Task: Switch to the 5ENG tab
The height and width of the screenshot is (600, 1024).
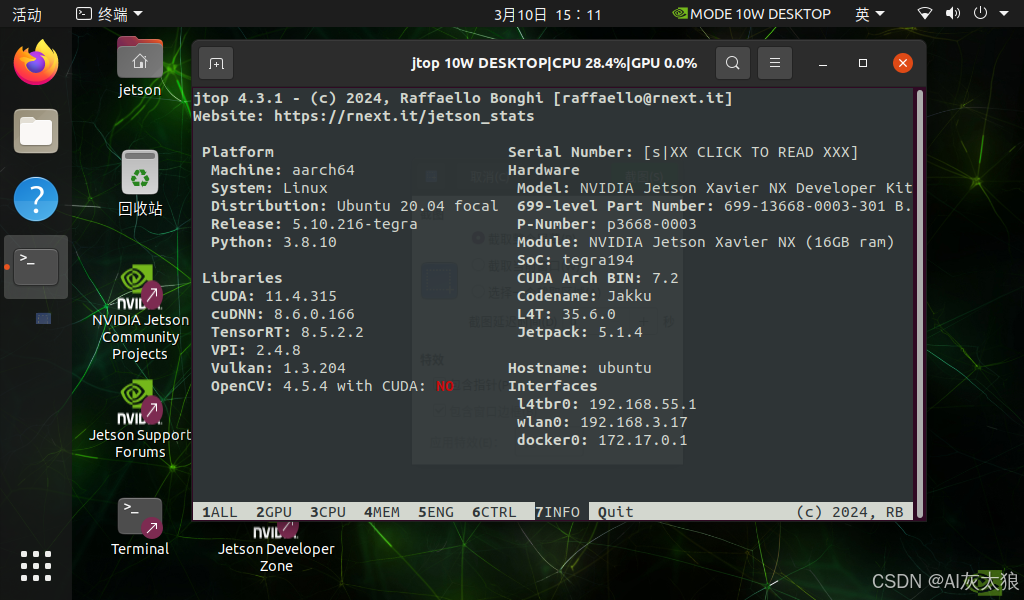Action: (x=436, y=512)
